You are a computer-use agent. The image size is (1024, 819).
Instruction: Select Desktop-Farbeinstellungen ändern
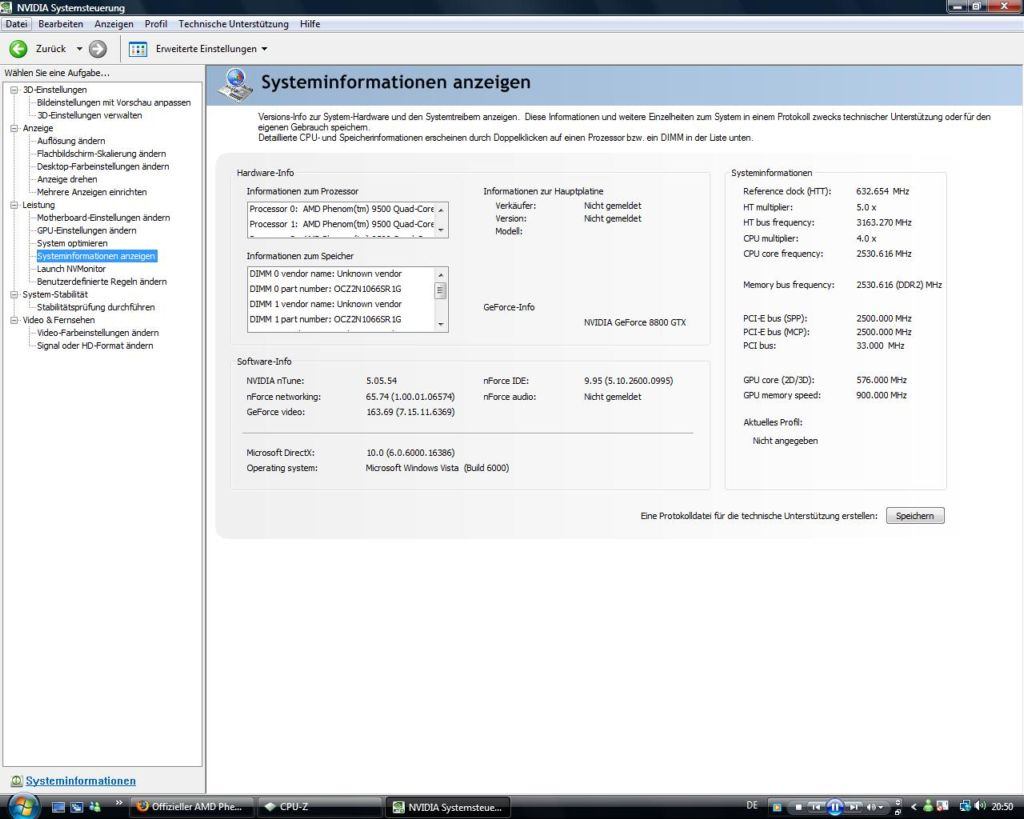[x=103, y=167]
